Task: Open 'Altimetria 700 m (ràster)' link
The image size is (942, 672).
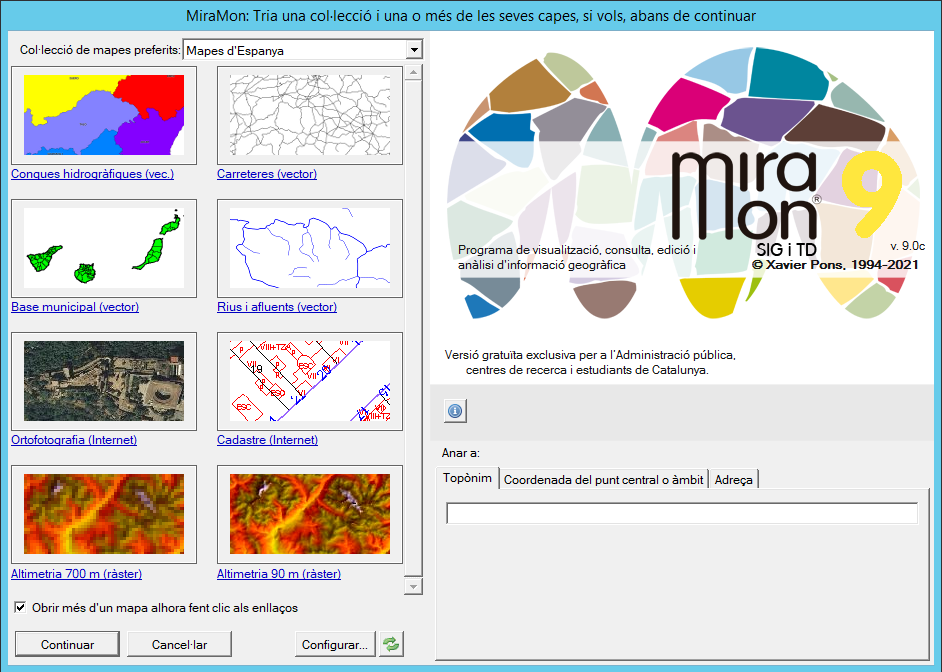Action: 76,574
